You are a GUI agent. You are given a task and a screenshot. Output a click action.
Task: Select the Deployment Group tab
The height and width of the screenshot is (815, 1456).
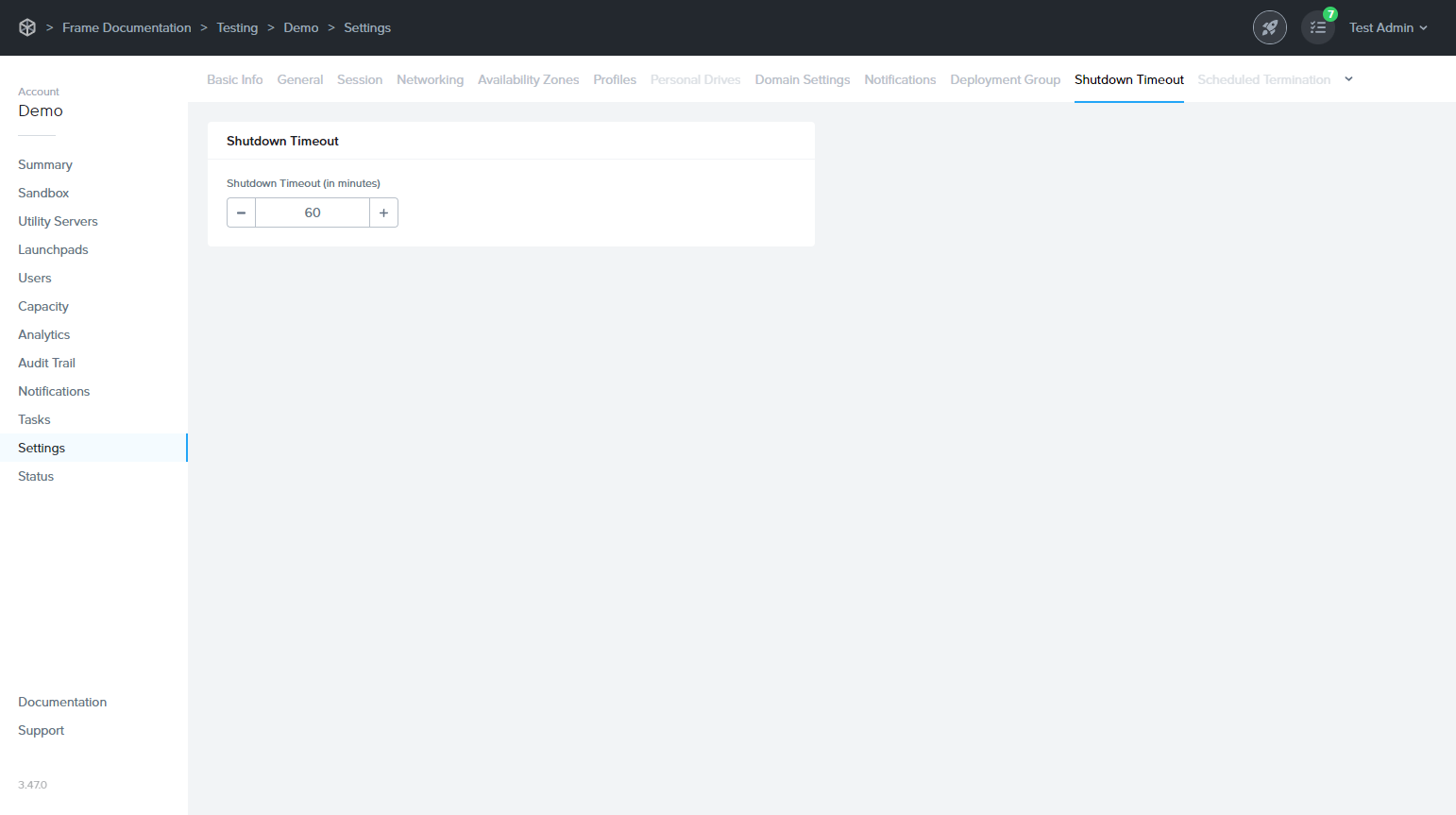click(1005, 79)
